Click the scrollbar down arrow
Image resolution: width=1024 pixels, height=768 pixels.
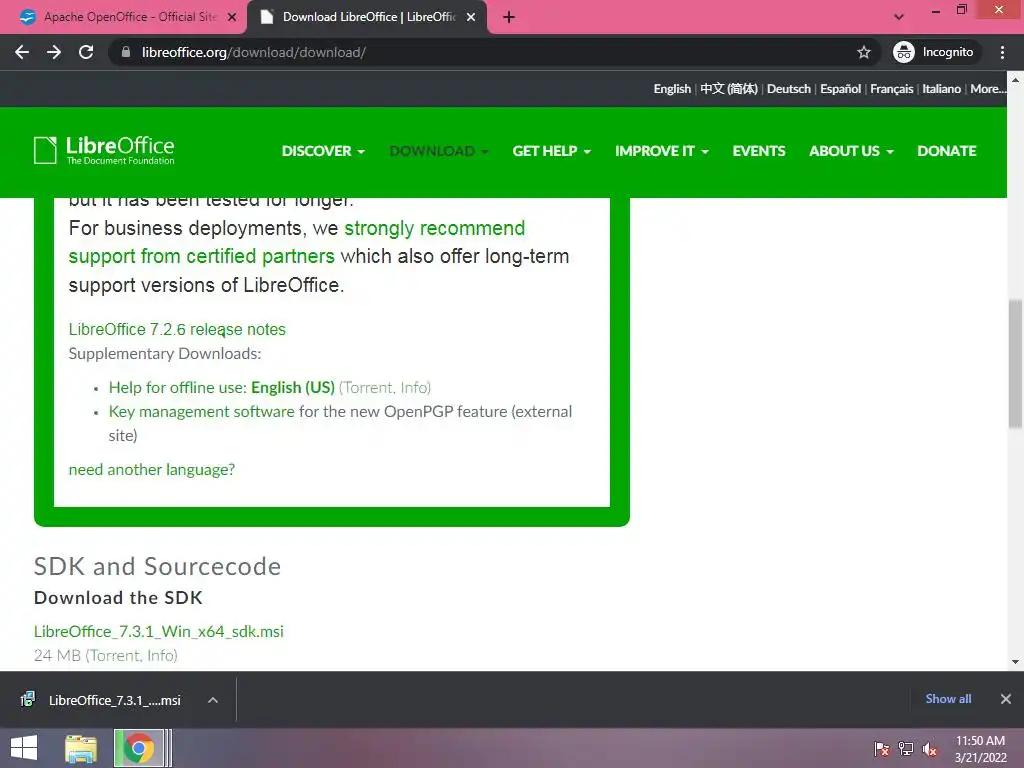(1015, 662)
